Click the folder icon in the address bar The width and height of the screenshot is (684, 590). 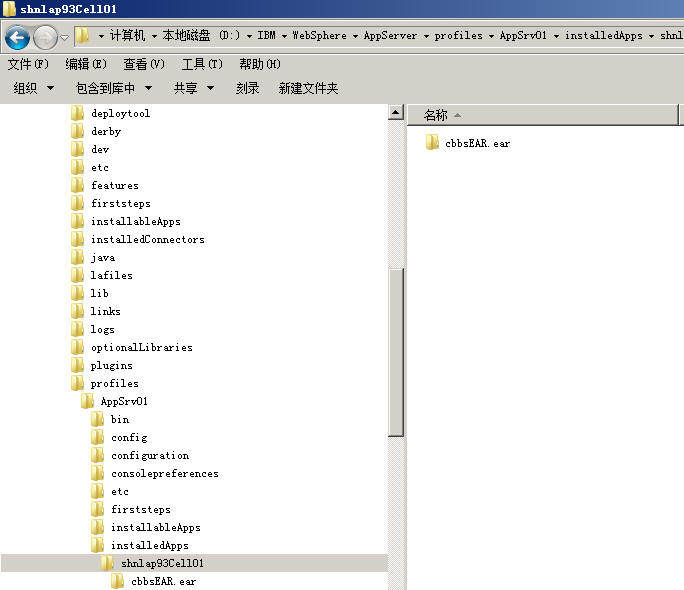(82, 35)
